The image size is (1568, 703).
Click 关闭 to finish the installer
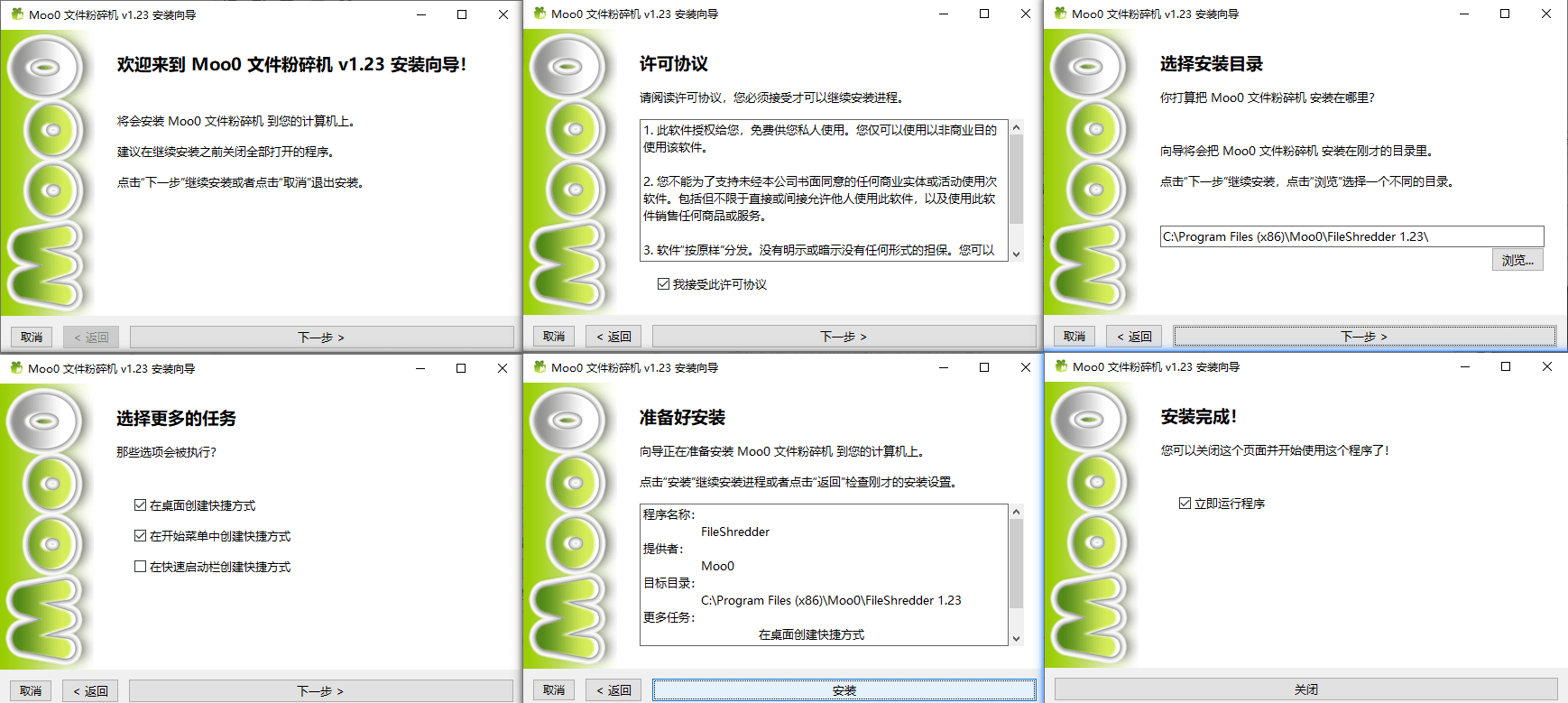click(x=1305, y=689)
